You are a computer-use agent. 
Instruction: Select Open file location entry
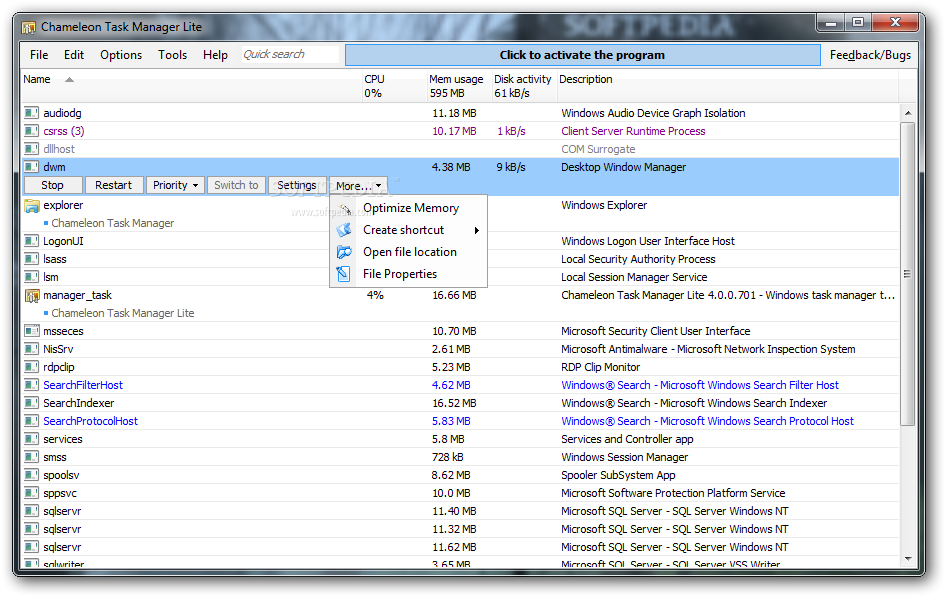pyautogui.click(x=408, y=252)
